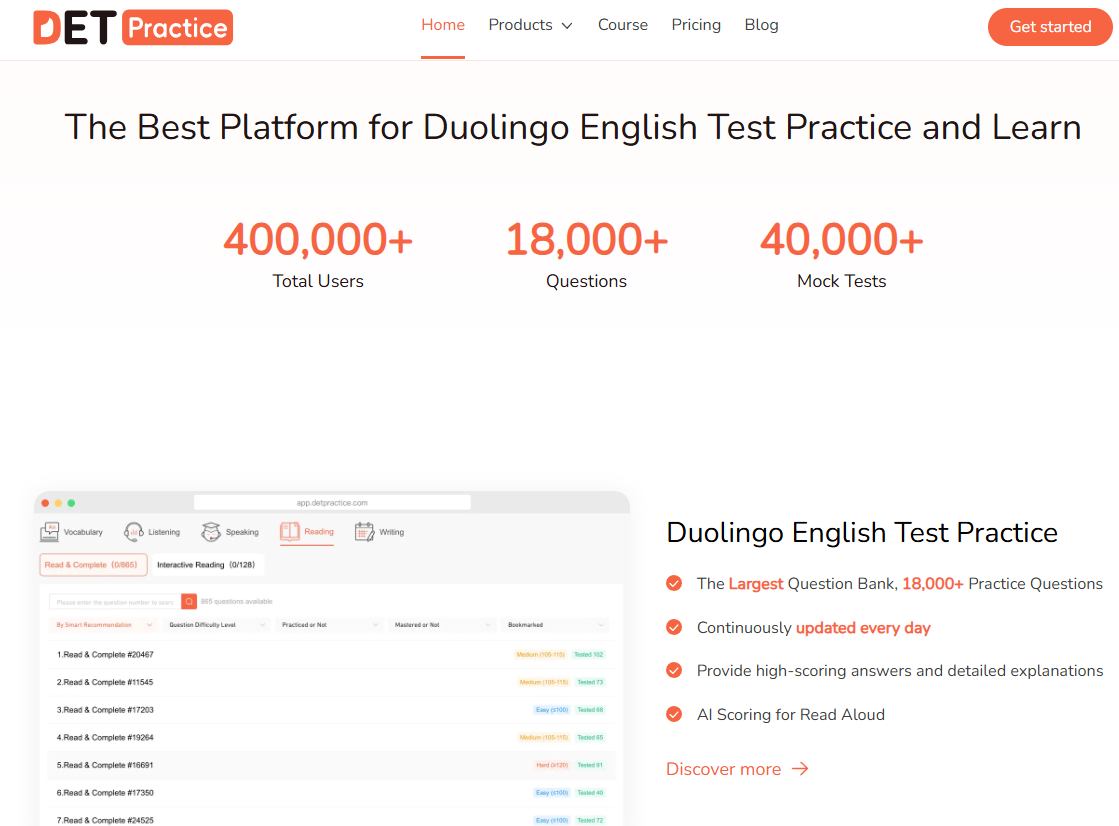The width and height of the screenshot is (1119, 826).
Task: Click the "Tested 40" tag
Action: click(x=590, y=793)
